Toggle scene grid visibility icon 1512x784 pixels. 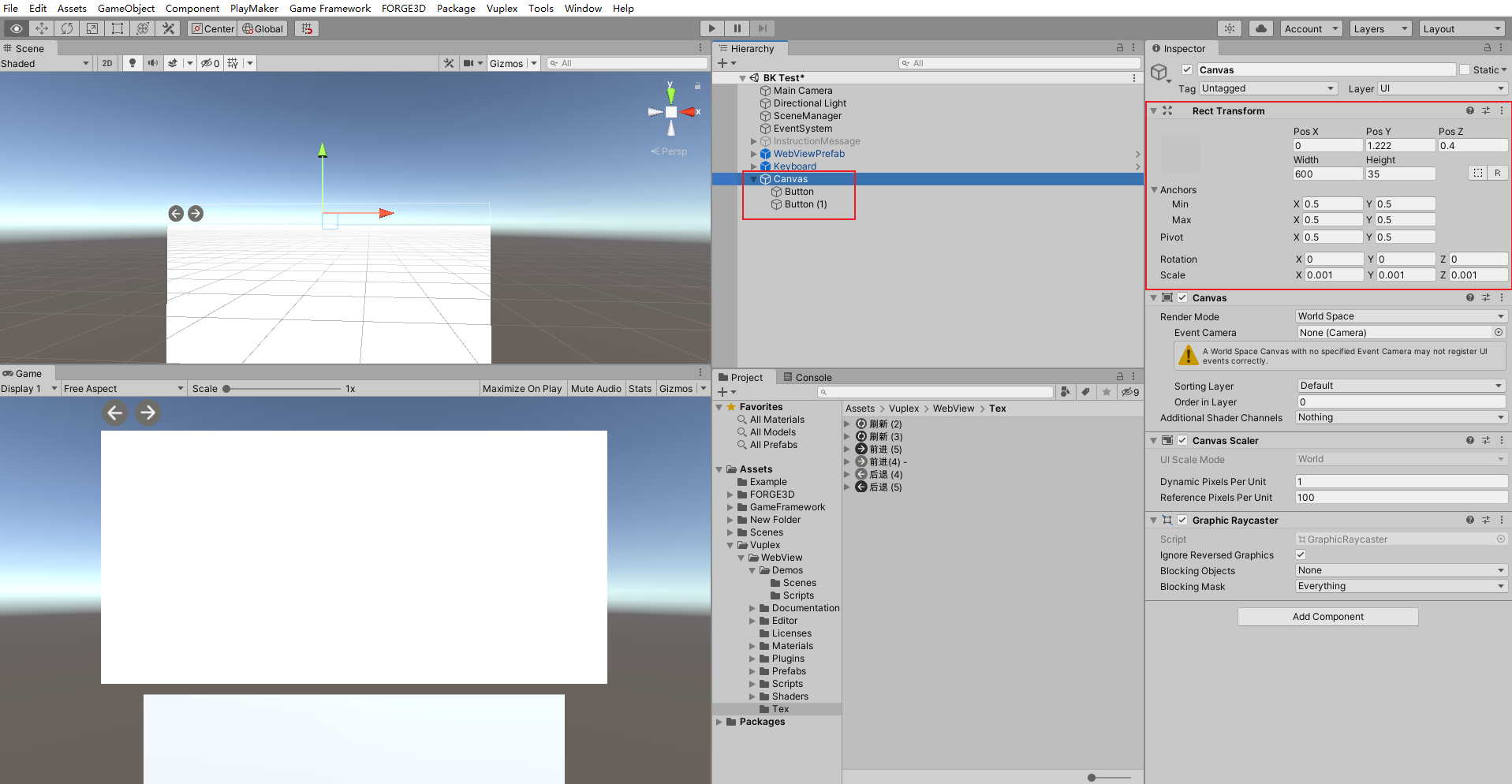pyautogui.click(x=233, y=63)
